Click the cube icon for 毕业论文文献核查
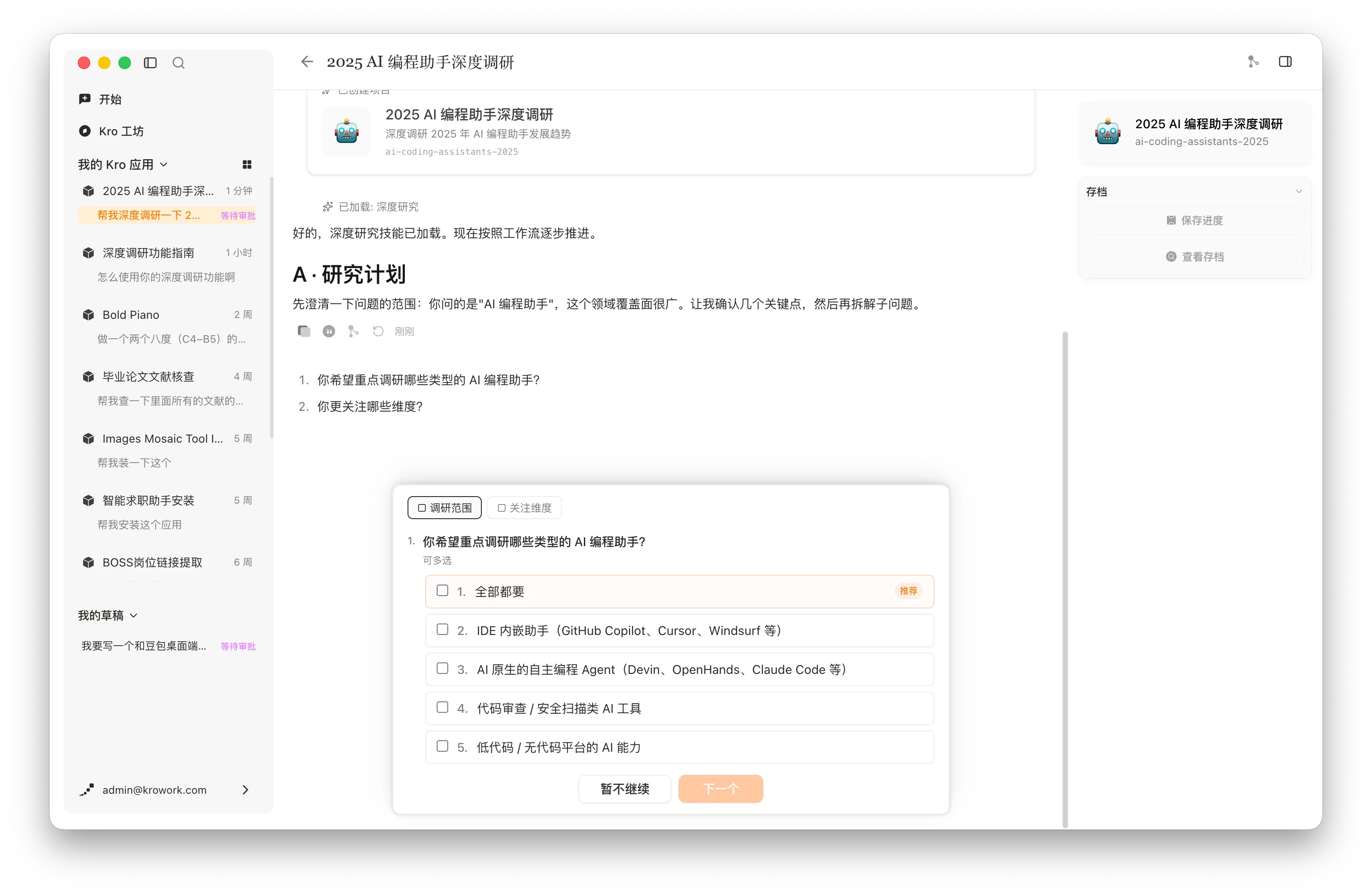The image size is (1372, 895). [x=88, y=377]
